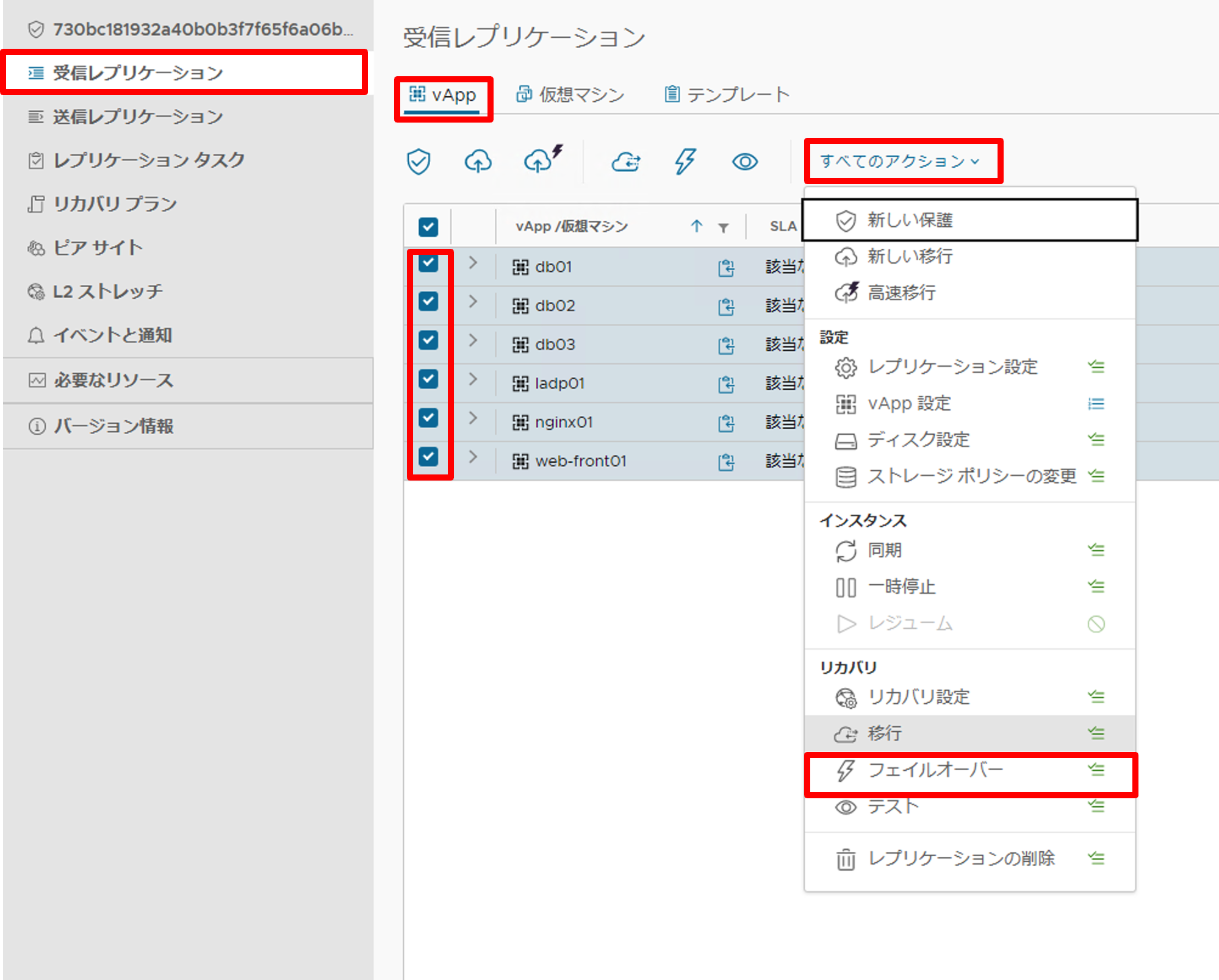The height and width of the screenshot is (980, 1219).
Task: Open ピア サイト from the sidebar
Action: pos(98,248)
